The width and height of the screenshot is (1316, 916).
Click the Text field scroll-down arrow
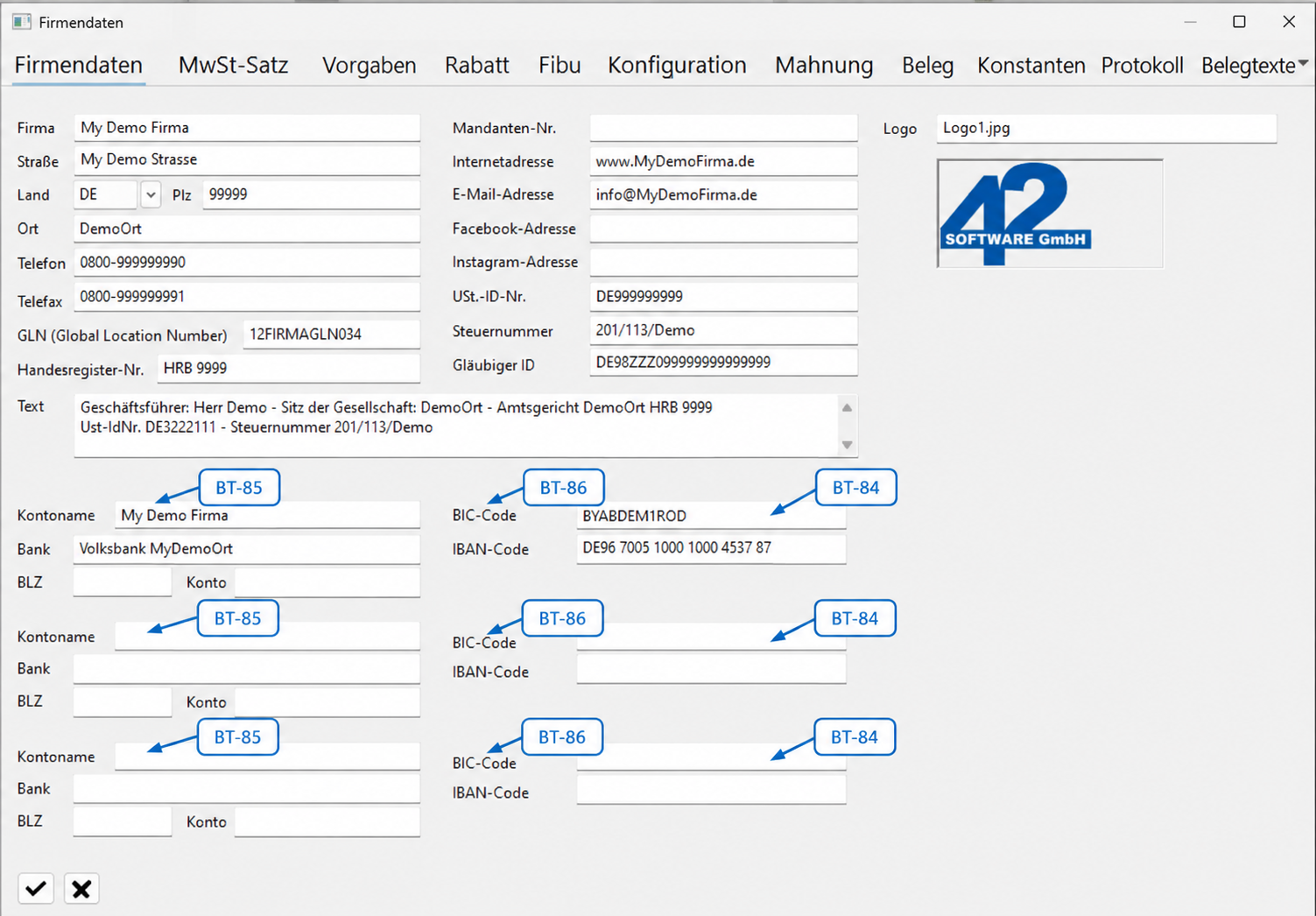(x=847, y=445)
